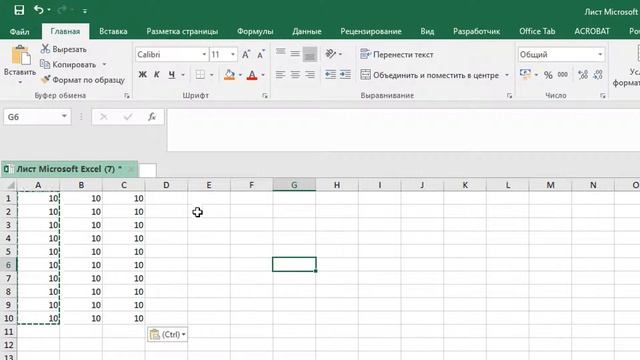This screenshot has height=360, width=640.
Task: Open Выравнивание dialog launcher
Action: (509, 96)
